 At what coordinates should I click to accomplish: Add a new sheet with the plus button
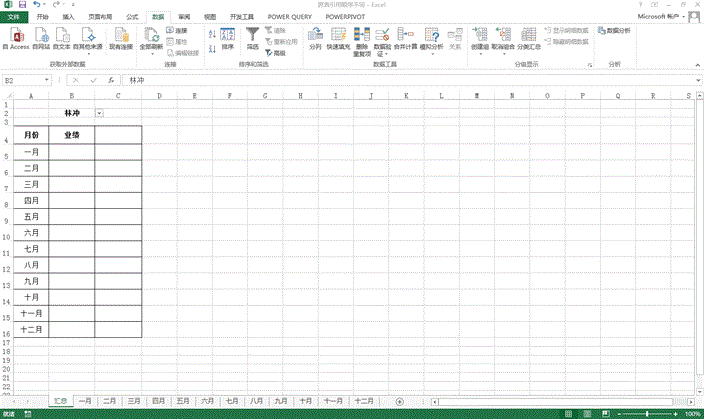coord(399,400)
